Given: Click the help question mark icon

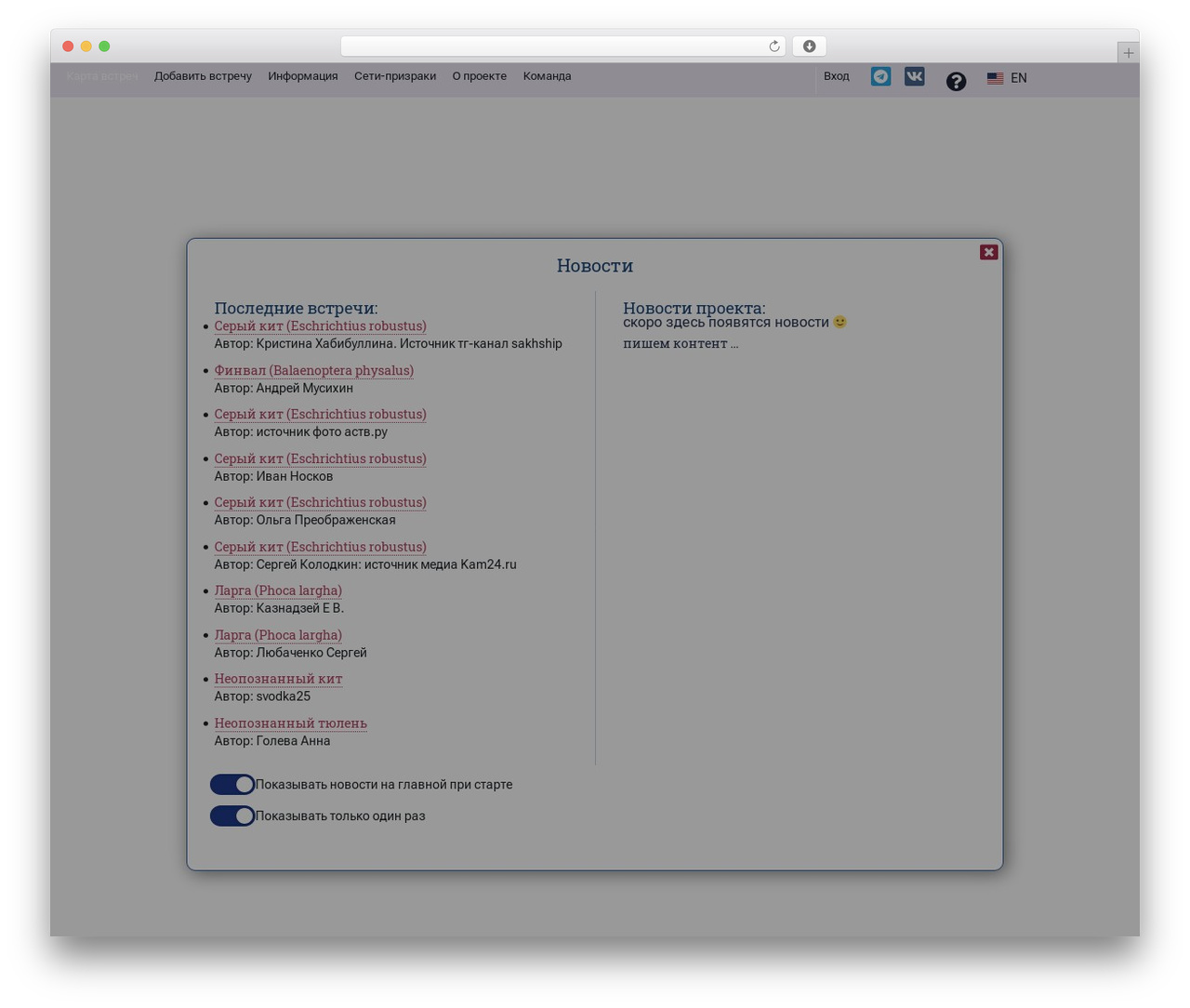Looking at the screenshot, I should click(956, 82).
